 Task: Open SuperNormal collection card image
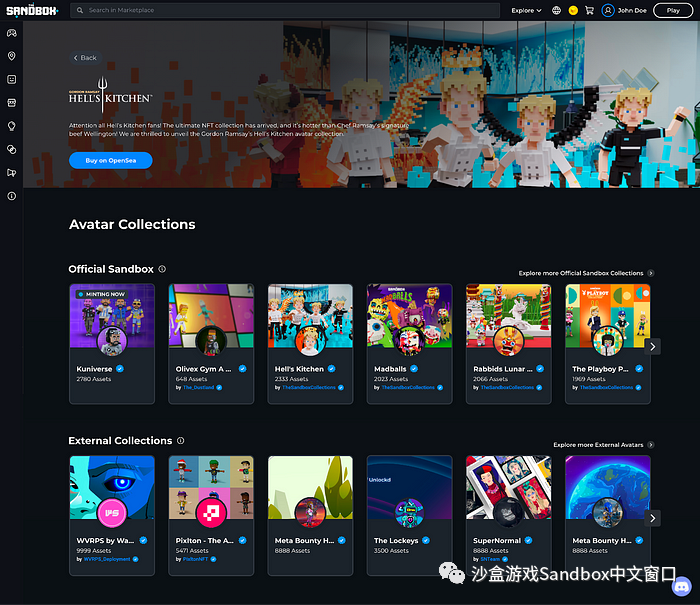coord(508,487)
